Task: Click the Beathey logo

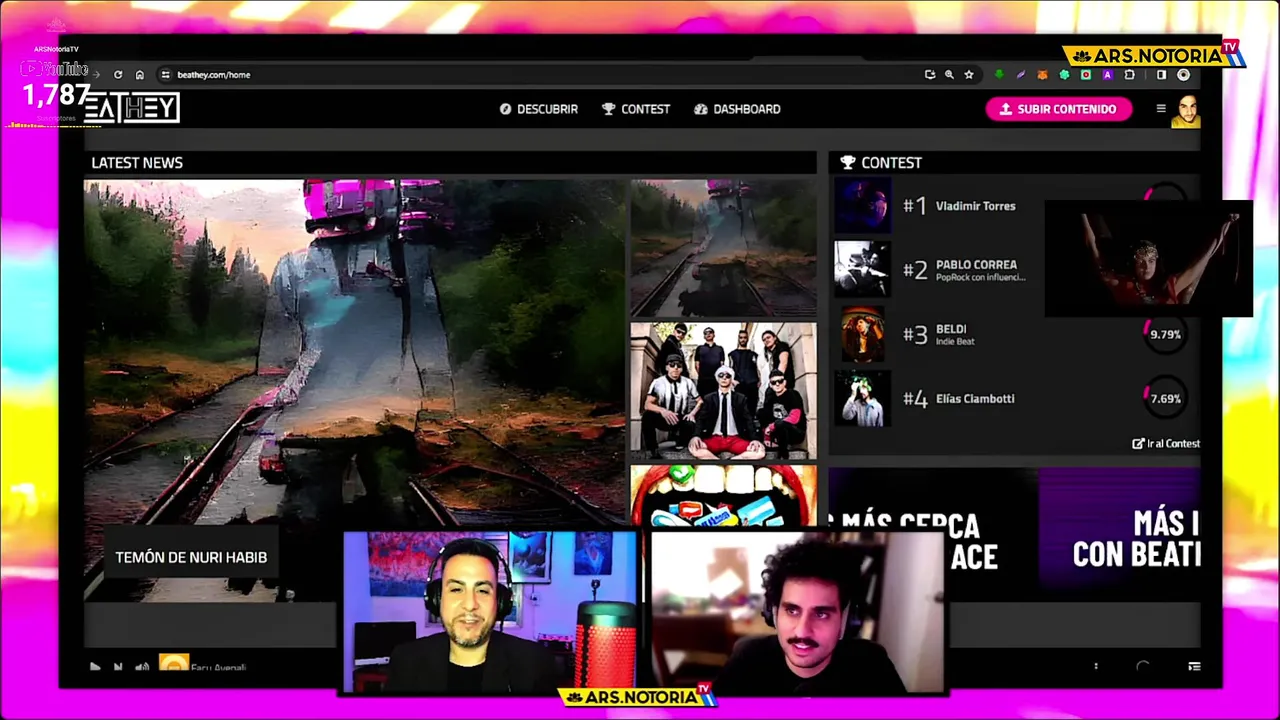Action: click(x=131, y=108)
